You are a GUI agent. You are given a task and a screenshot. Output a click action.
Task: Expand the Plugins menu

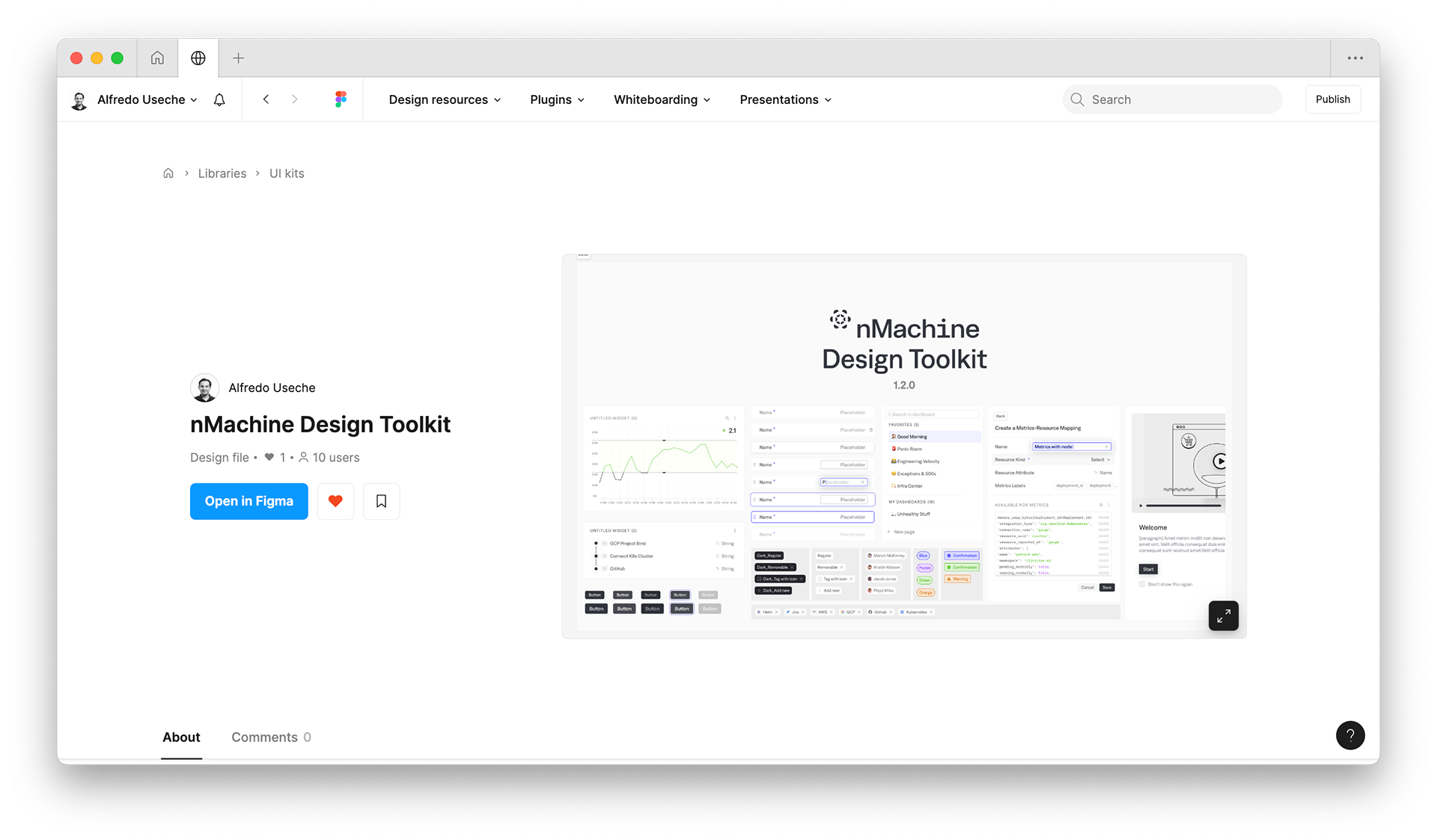pyautogui.click(x=557, y=99)
